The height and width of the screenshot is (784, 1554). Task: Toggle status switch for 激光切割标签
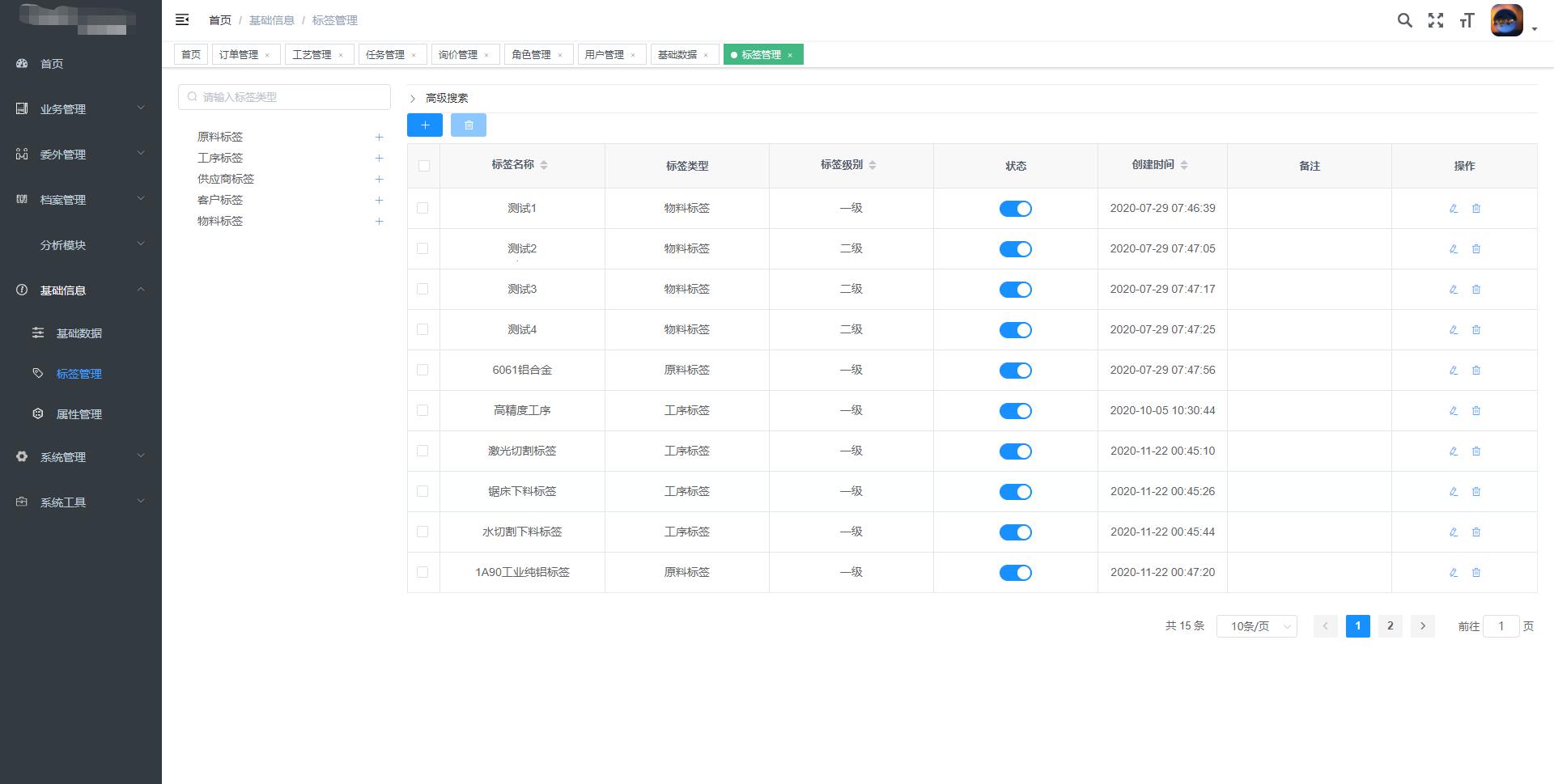pos(1015,451)
